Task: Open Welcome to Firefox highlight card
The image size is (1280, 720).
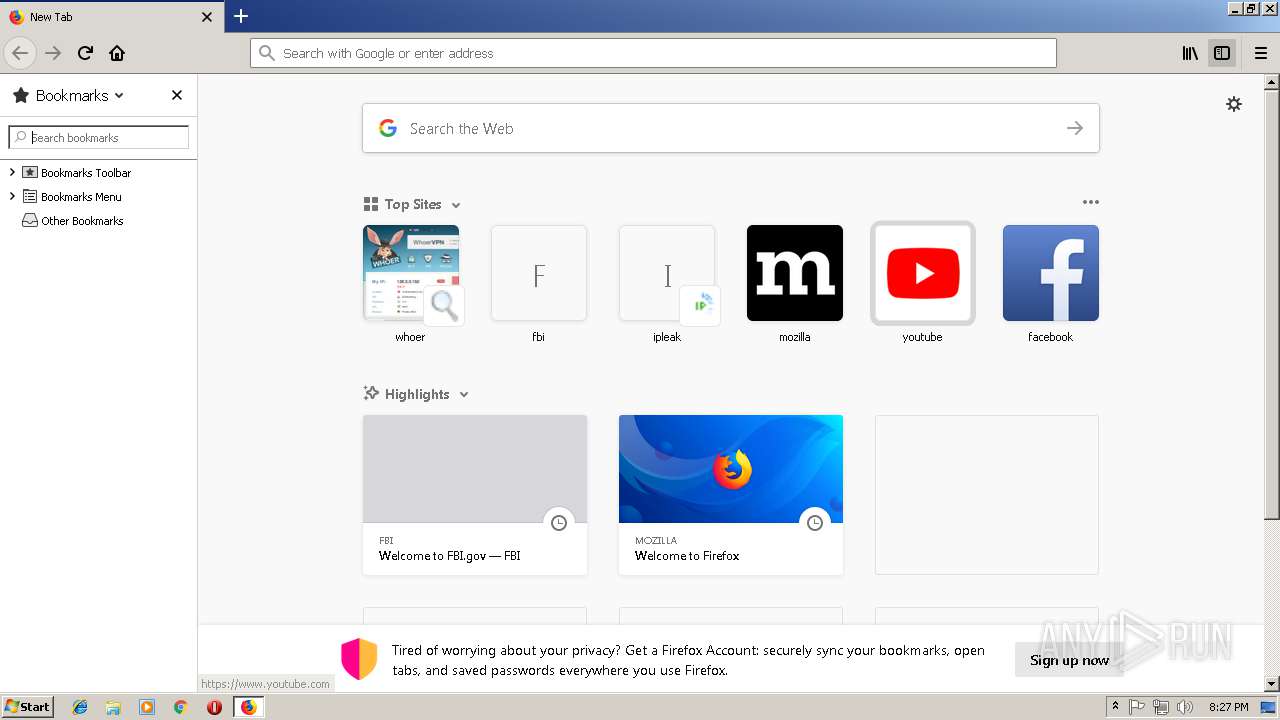Action: click(731, 495)
